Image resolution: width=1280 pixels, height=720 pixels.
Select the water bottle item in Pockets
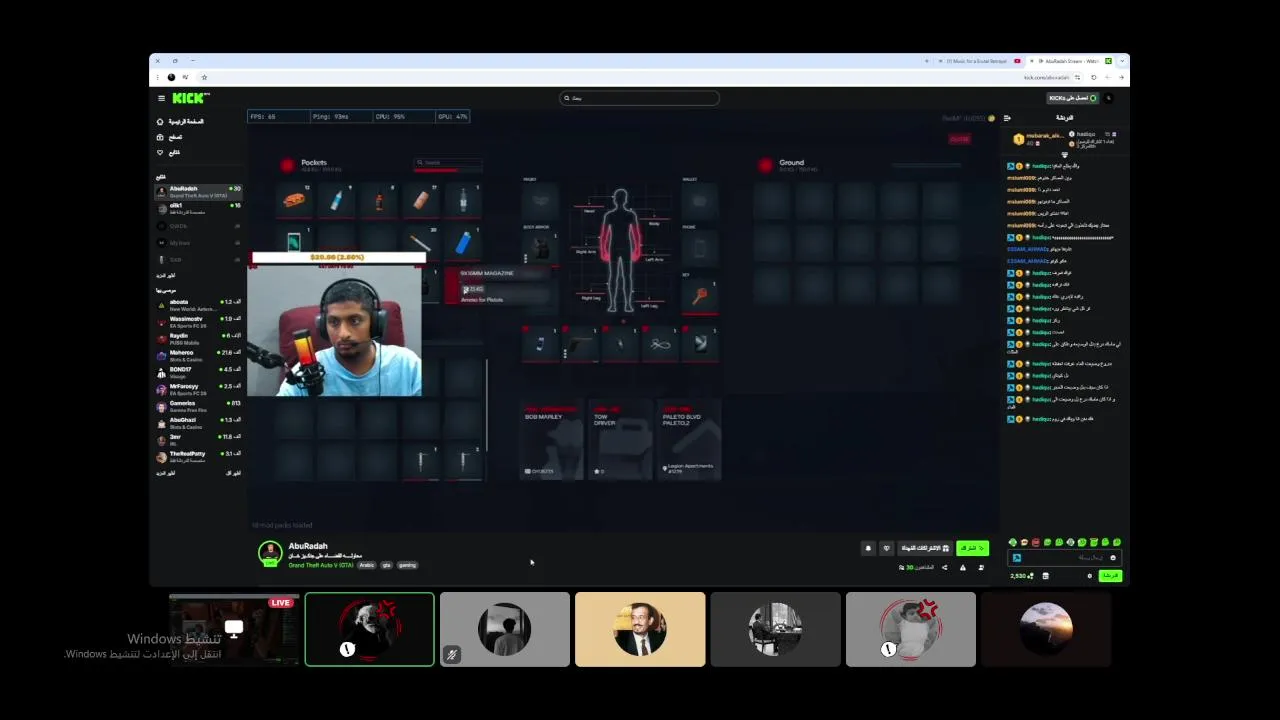336,200
